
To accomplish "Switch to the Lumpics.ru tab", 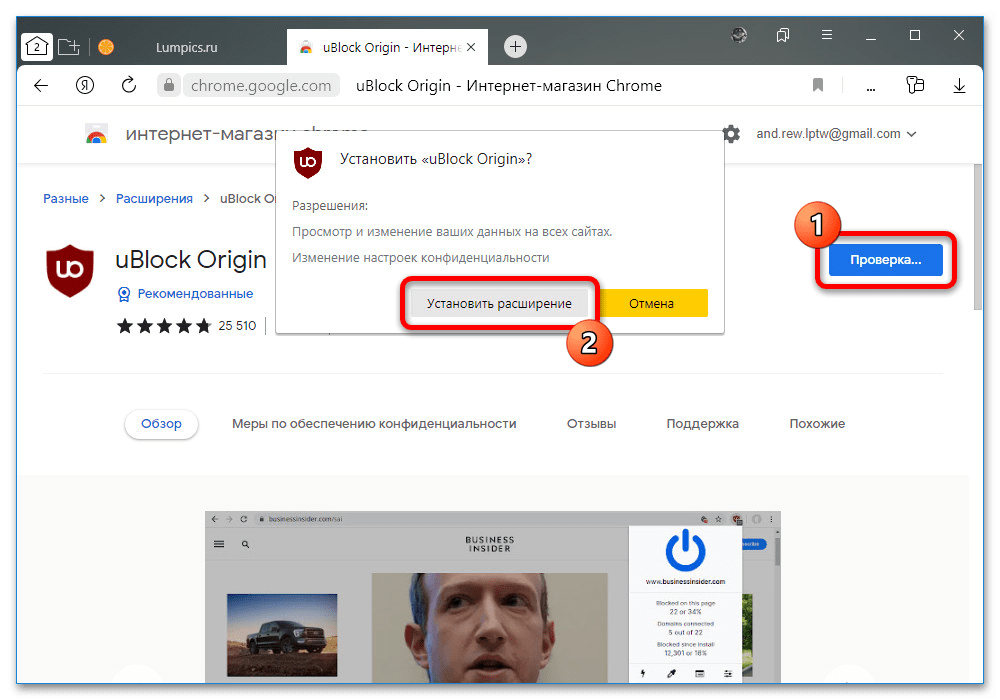I will [x=186, y=47].
